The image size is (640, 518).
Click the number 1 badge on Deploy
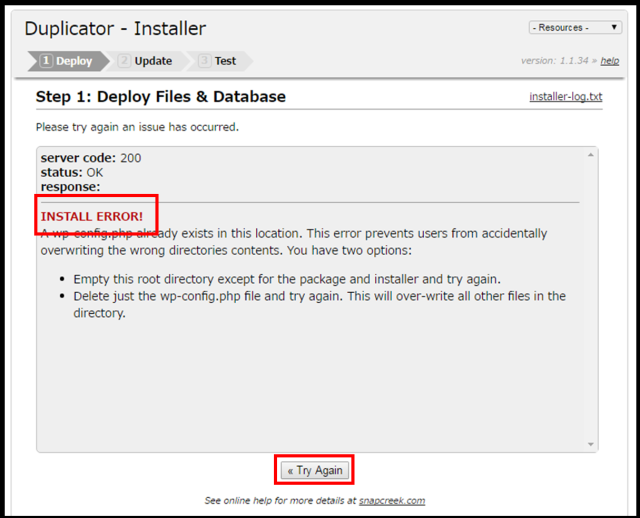(x=46, y=61)
